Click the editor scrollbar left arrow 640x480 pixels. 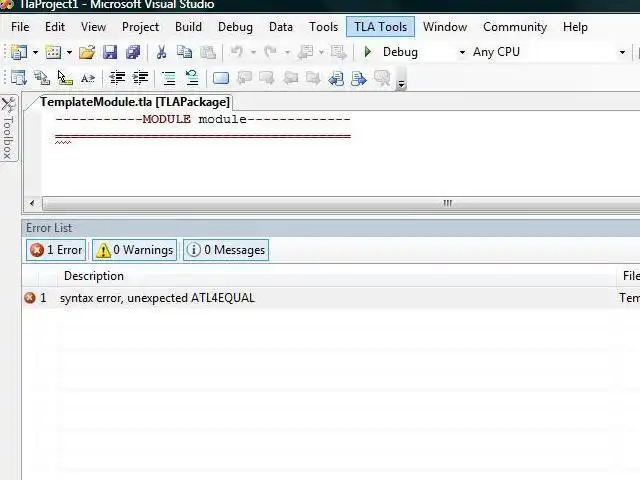point(32,203)
